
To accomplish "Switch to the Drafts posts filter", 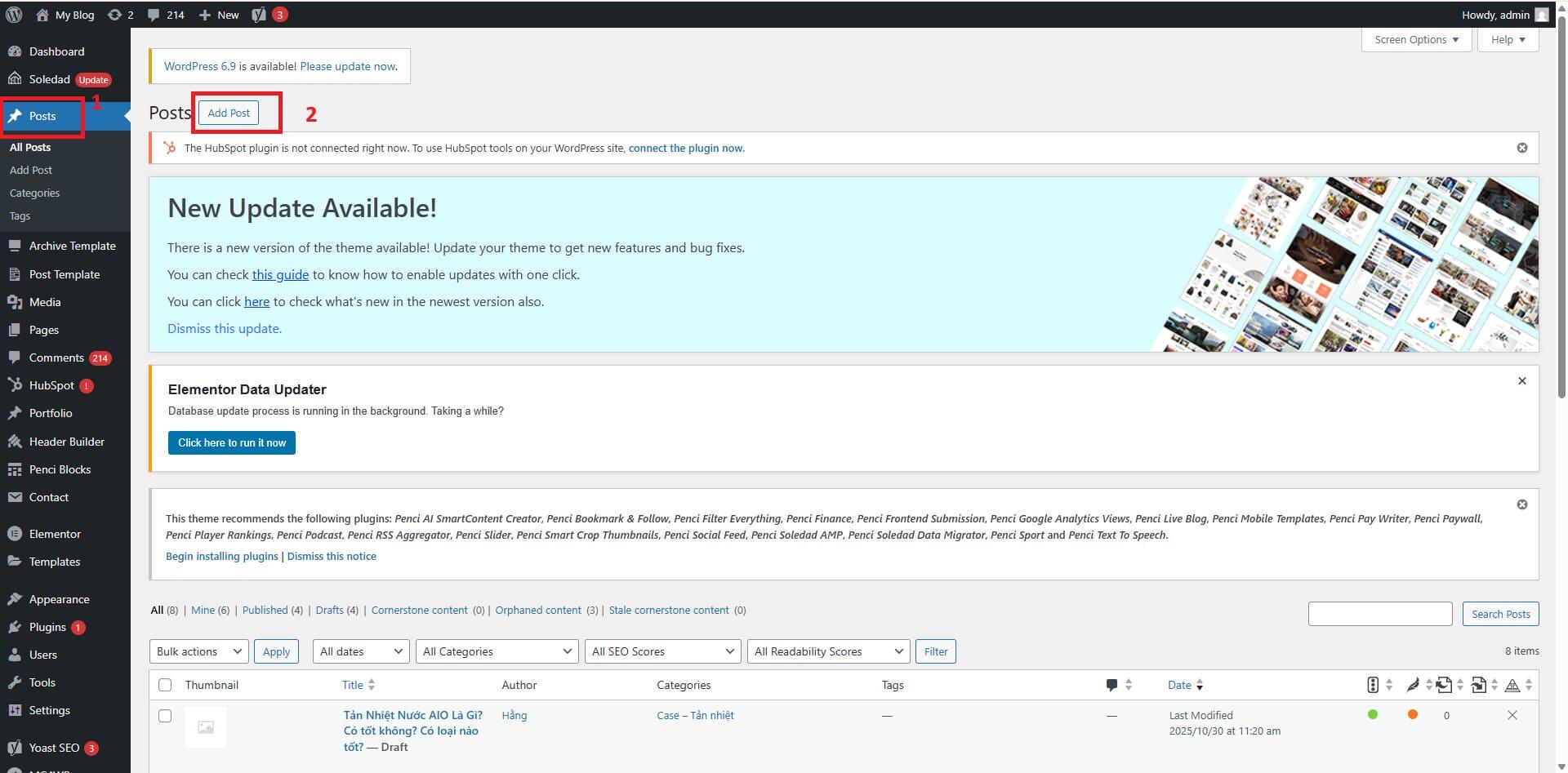I will 328,610.
